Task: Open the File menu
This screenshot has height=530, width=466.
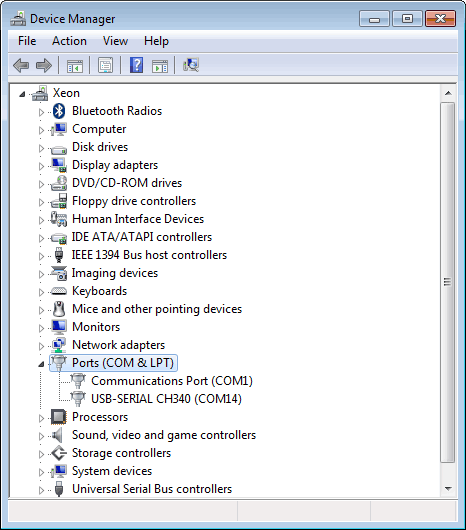Action: [x=27, y=41]
